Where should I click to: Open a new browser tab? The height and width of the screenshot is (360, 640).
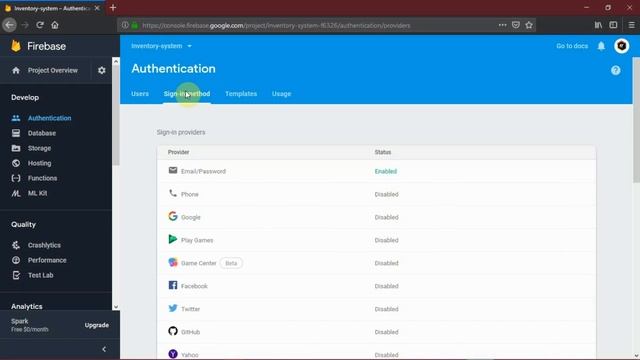tap(113, 8)
